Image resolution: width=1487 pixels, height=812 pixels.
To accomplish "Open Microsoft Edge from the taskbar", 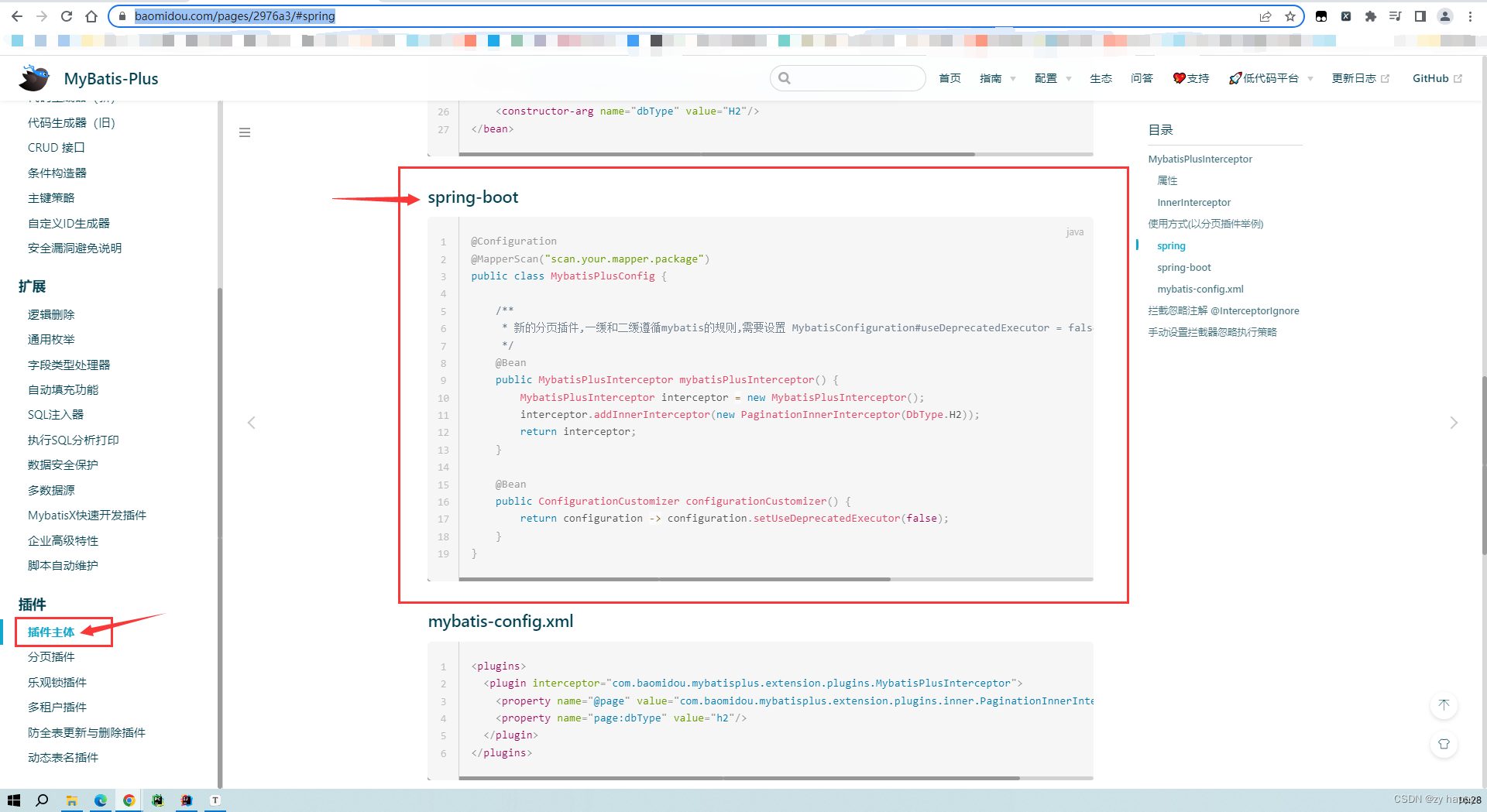I will (x=101, y=800).
